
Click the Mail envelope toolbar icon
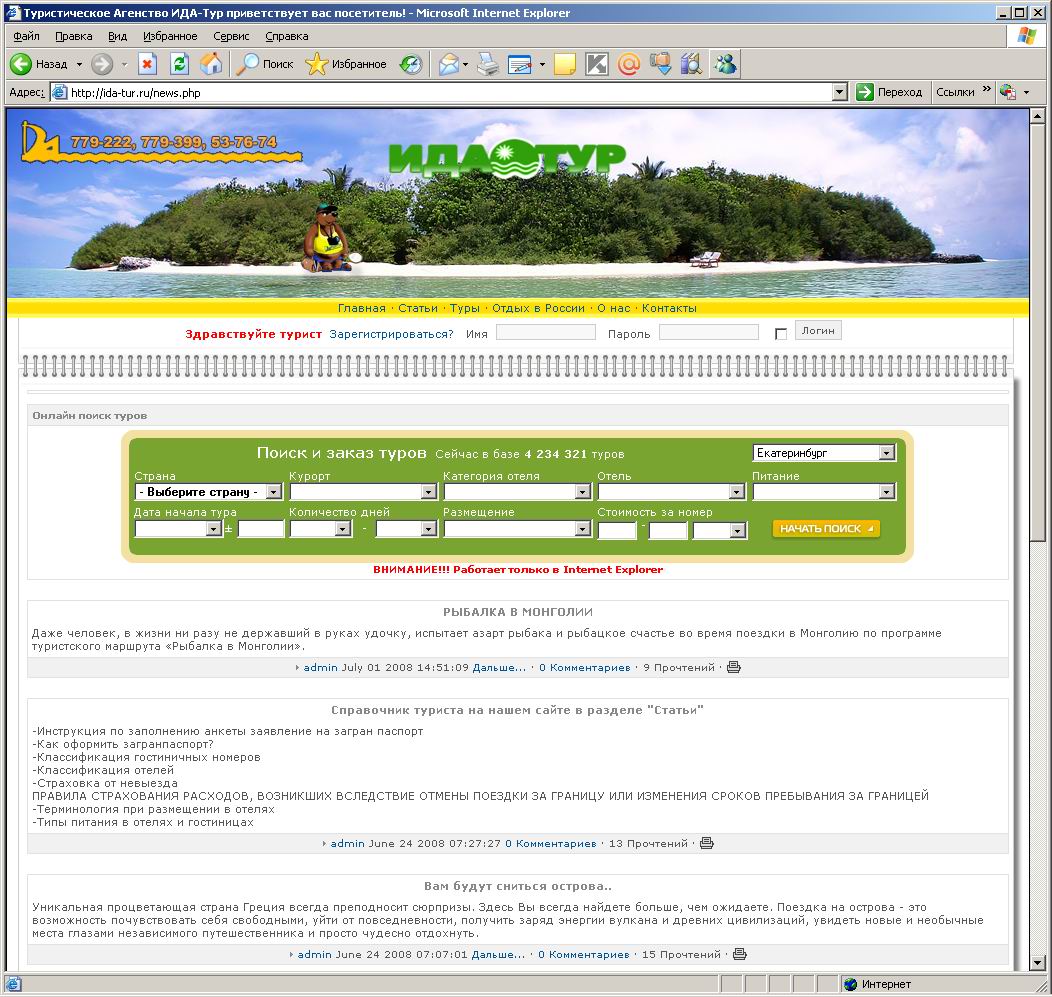tap(448, 64)
